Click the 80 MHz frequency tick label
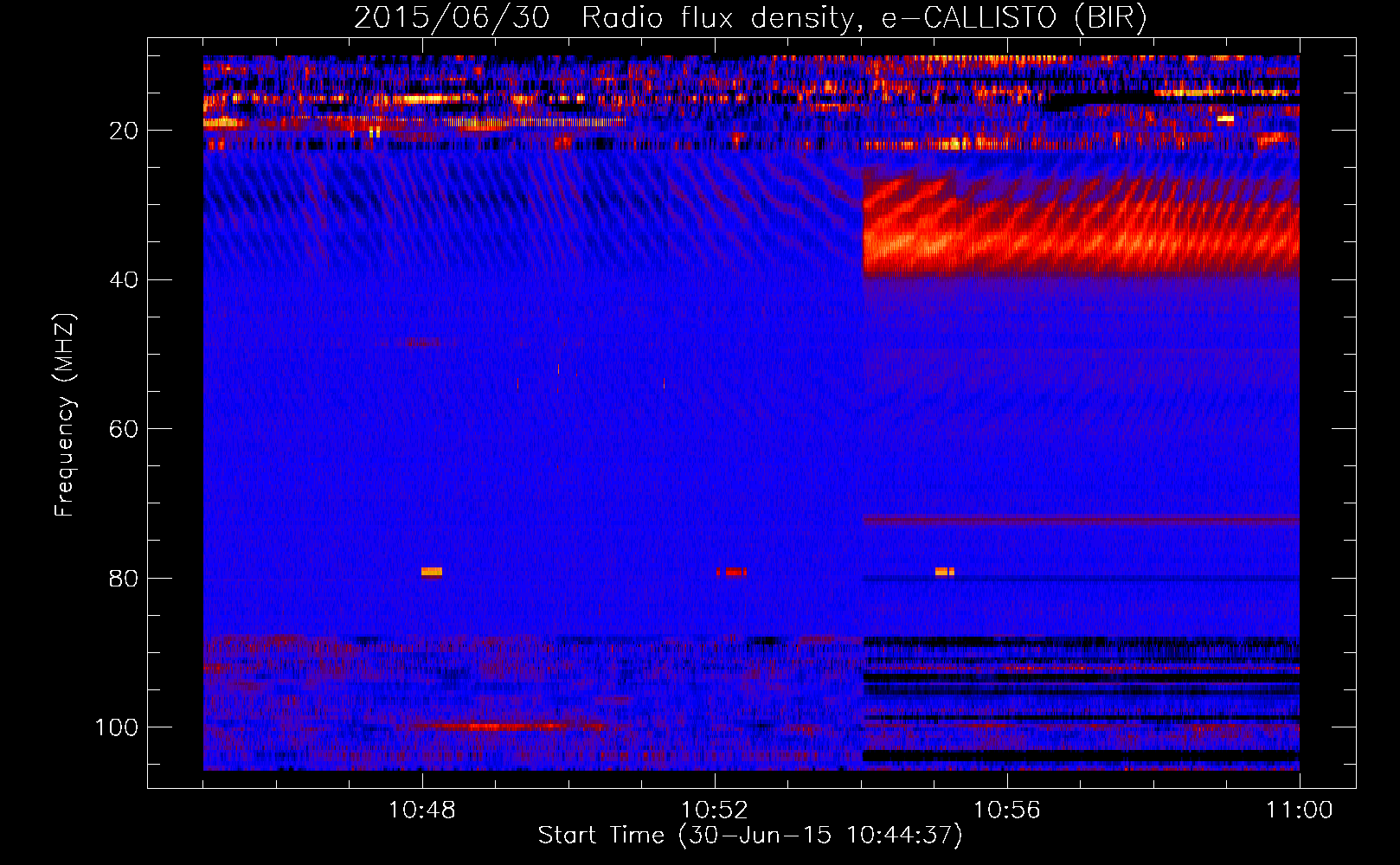The width and height of the screenshot is (1400, 865). click(124, 579)
